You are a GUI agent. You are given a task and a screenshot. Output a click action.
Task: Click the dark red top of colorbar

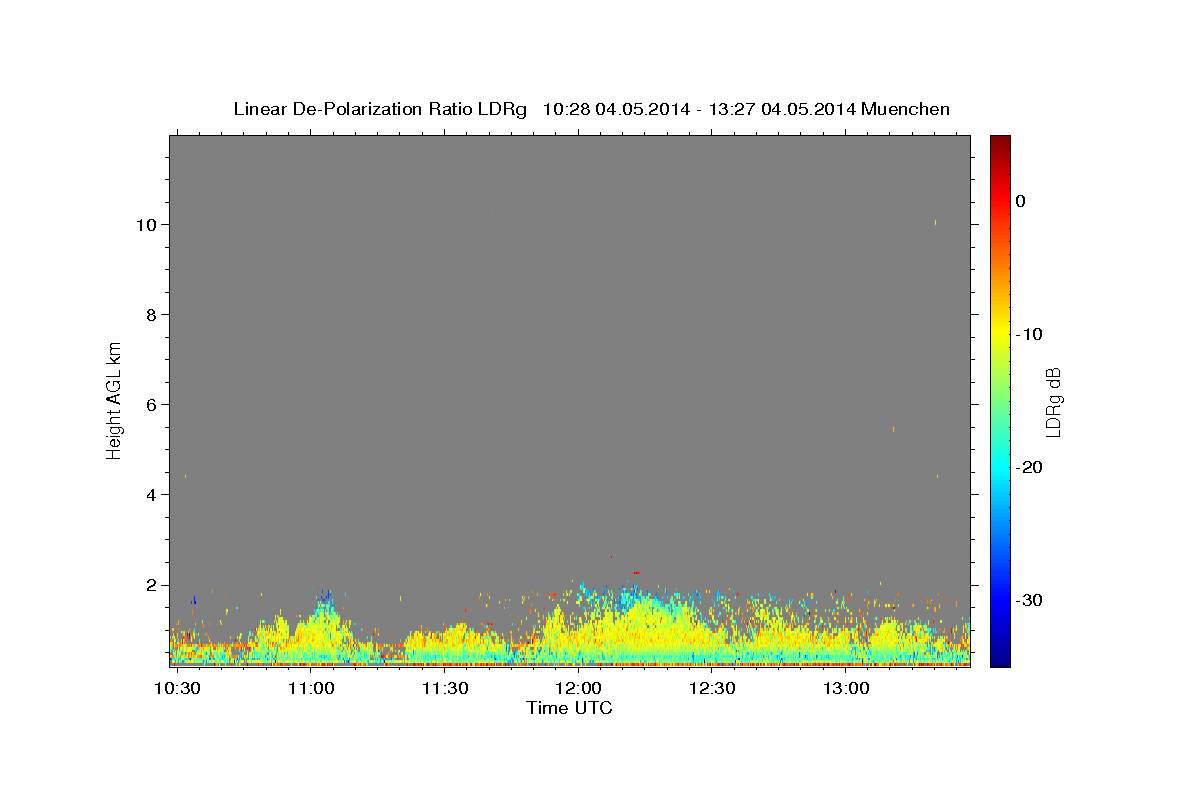point(1000,145)
